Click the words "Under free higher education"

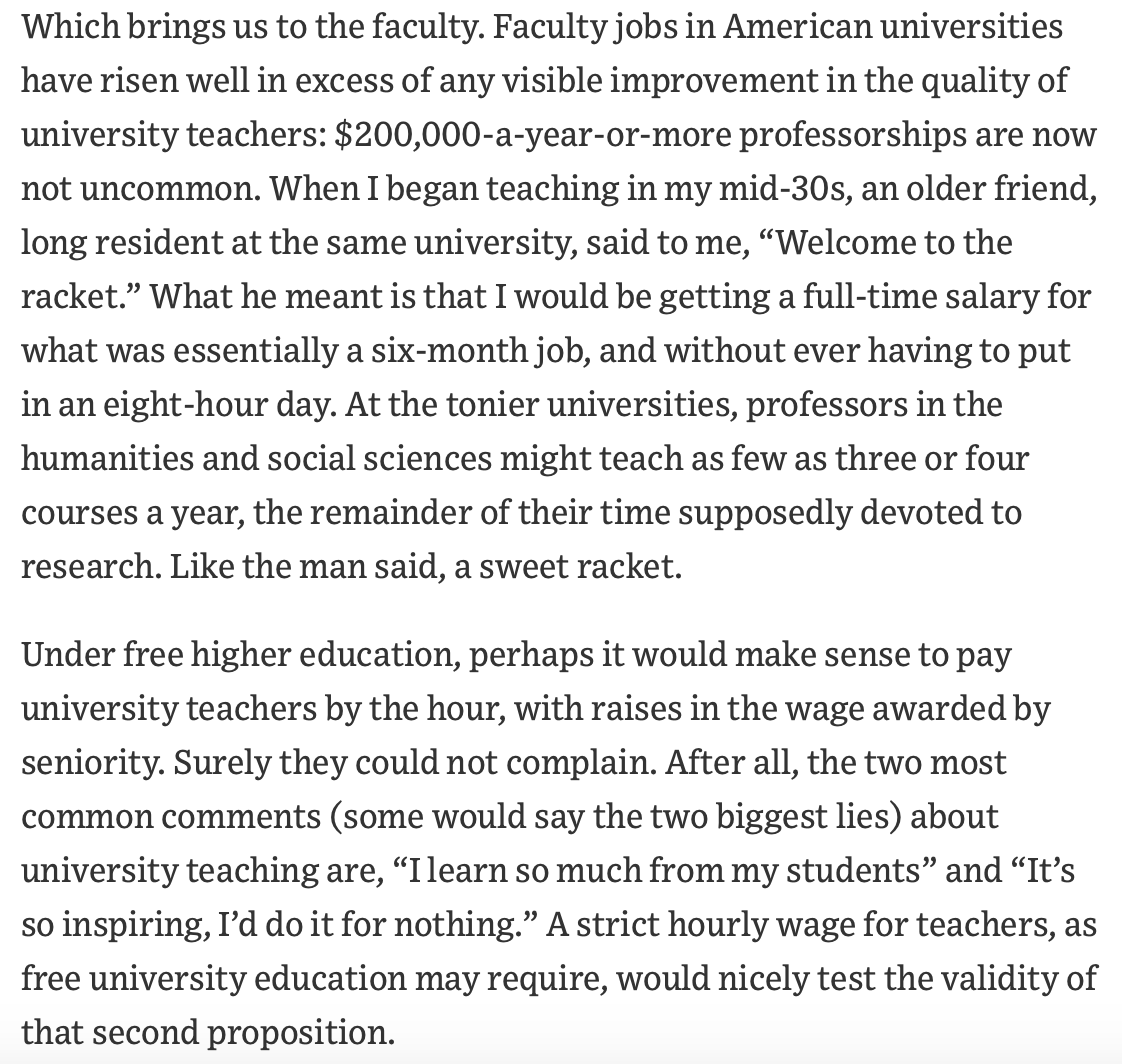coord(240,655)
